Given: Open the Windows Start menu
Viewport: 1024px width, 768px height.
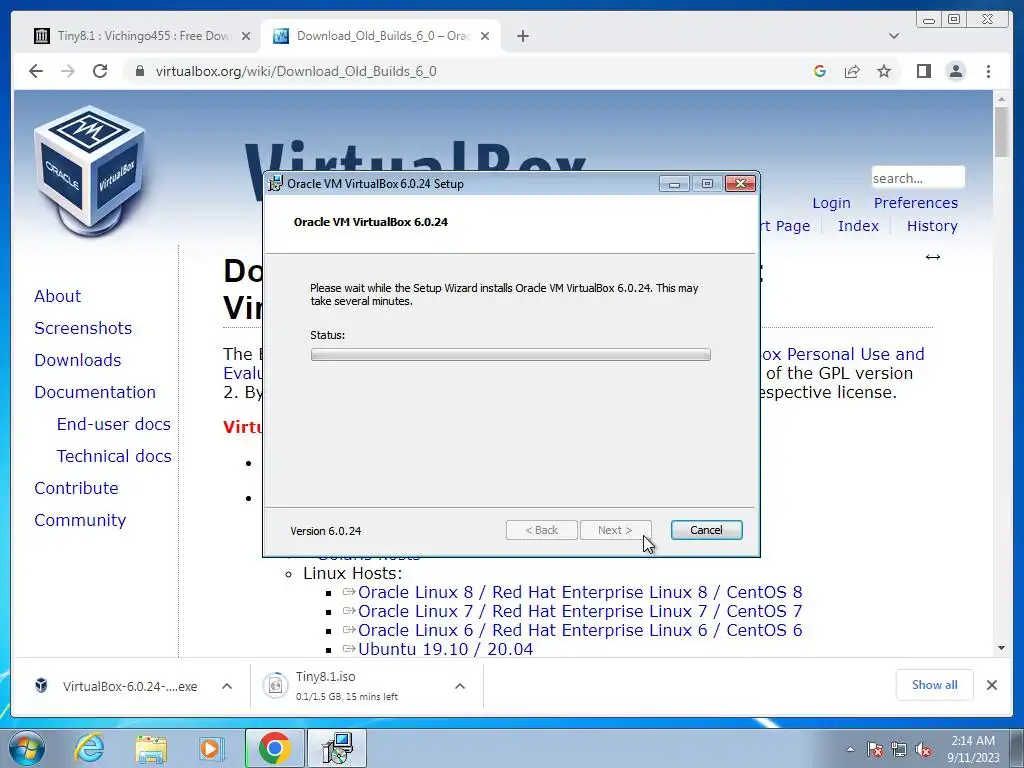Looking at the screenshot, I should tap(26, 748).
